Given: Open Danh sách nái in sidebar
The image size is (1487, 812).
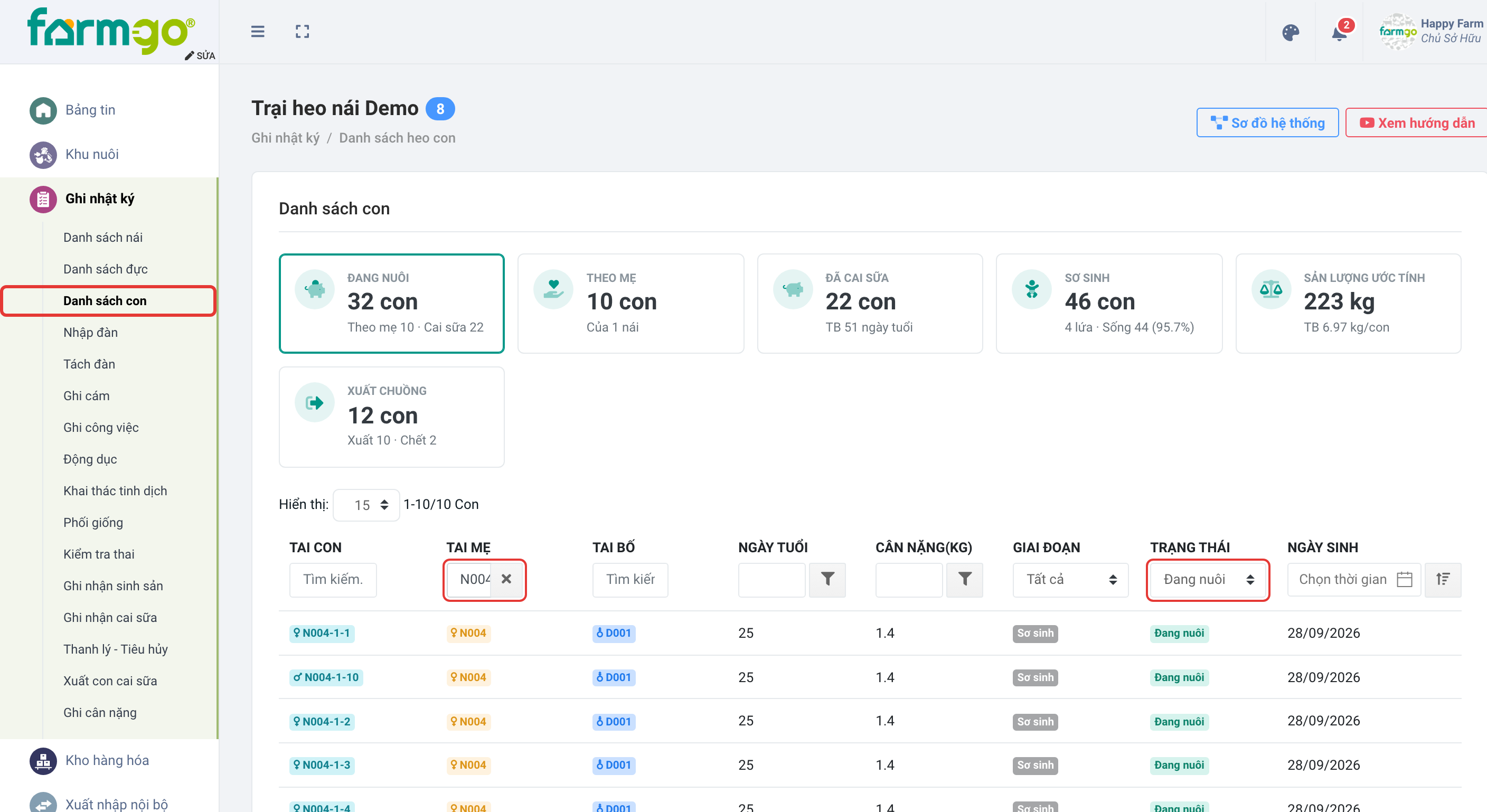Looking at the screenshot, I should pyautogui.click(x=103, y=237).
